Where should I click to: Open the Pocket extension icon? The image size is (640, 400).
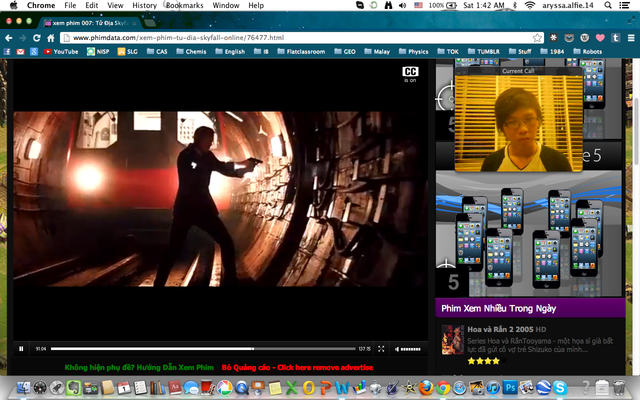[569, 38]
